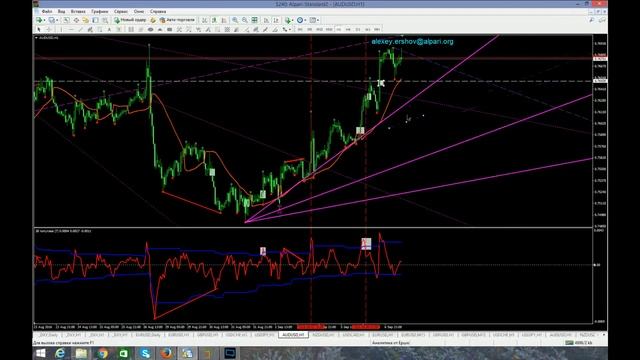The width and height of the screenshot is (640, 360).
Task: Expand the Templates dropdown arrow
Action: (318, 20)
